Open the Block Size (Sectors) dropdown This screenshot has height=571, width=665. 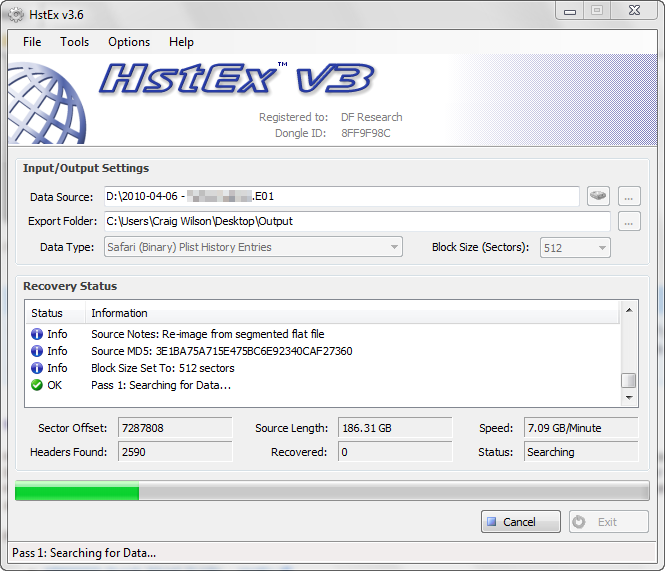coord(575,247)
